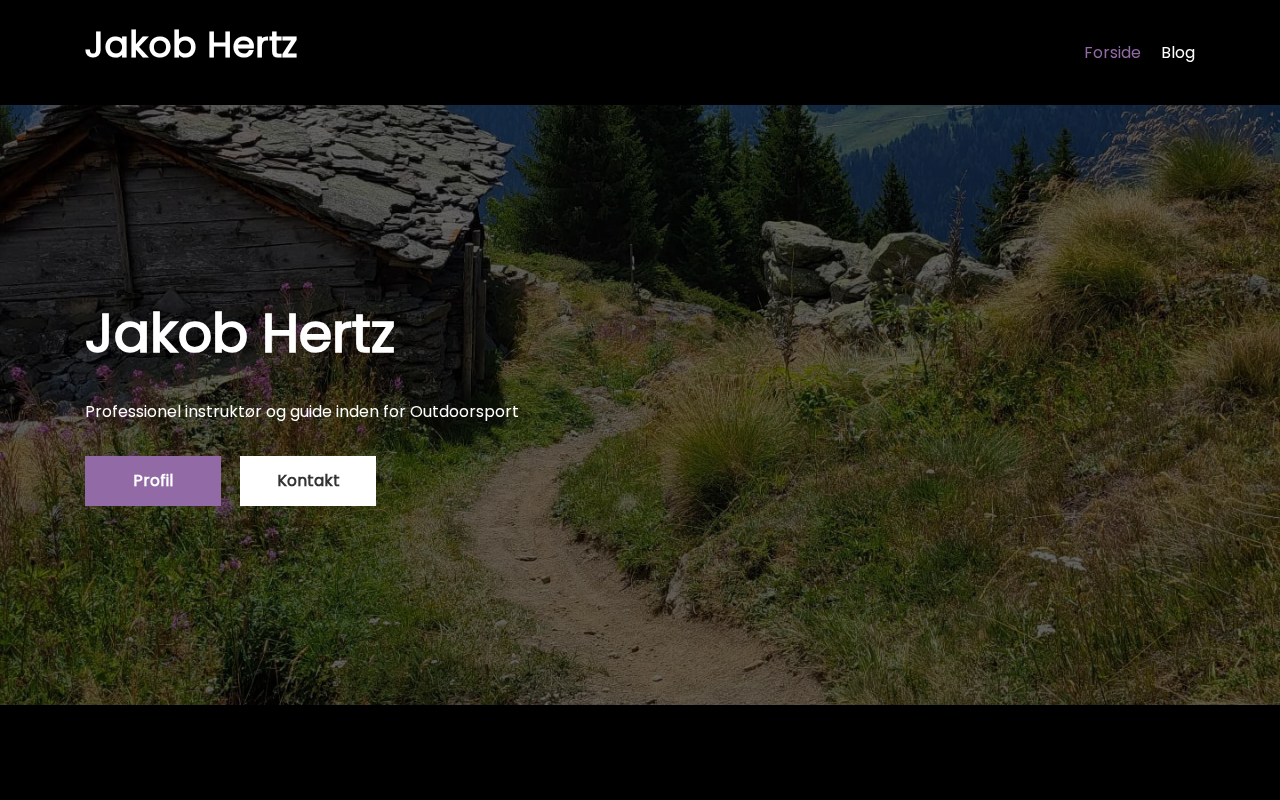
Task: Click the white Kontakt button
Action: pos(308,481)
